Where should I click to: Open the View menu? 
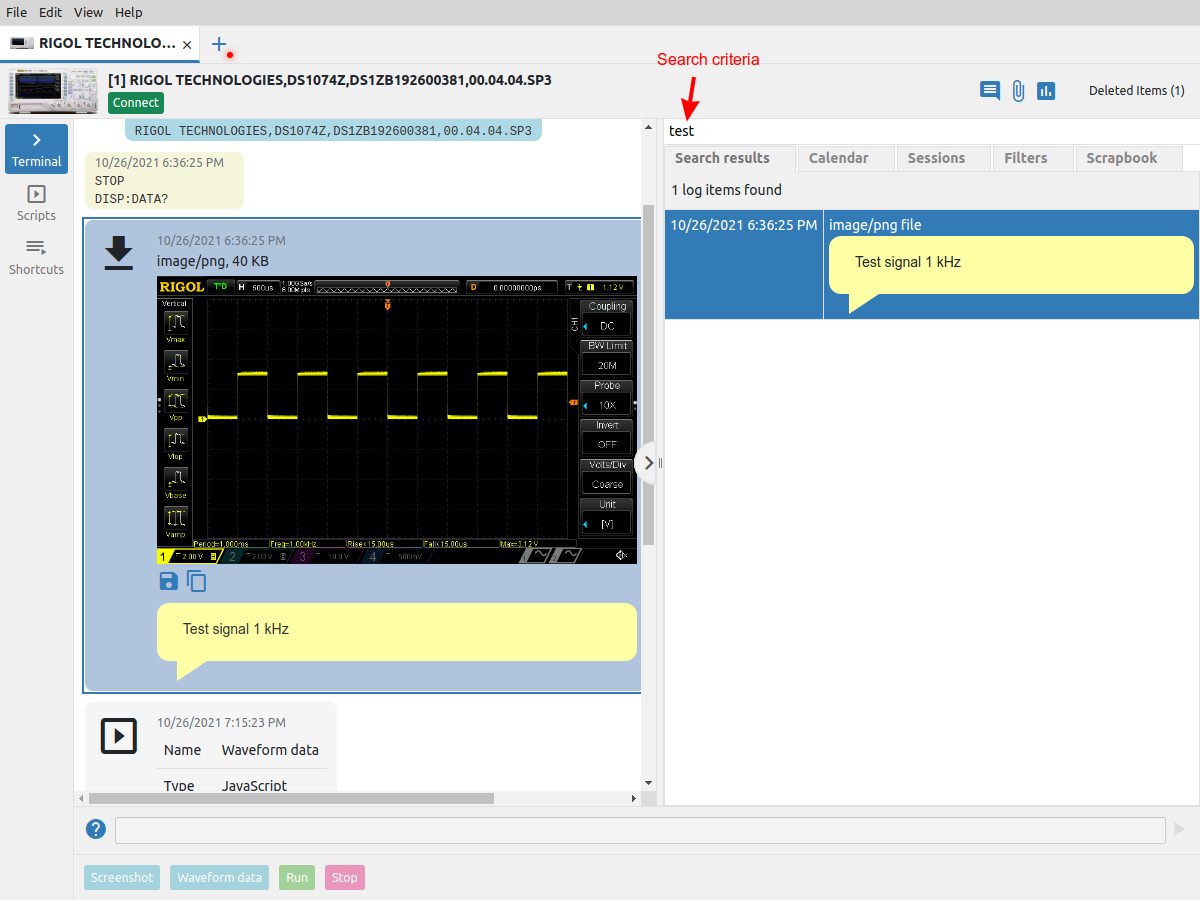coord(89,12)
